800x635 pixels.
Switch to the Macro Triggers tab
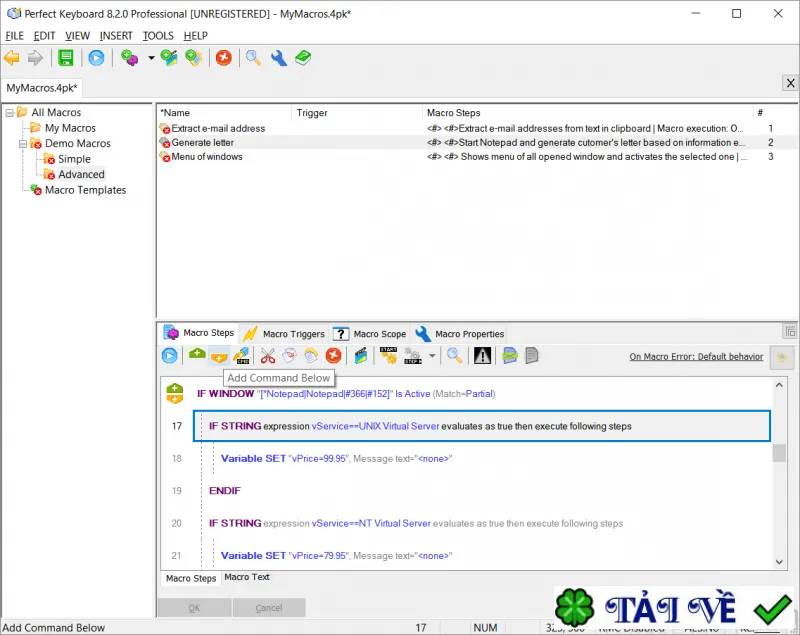point(286,334)
